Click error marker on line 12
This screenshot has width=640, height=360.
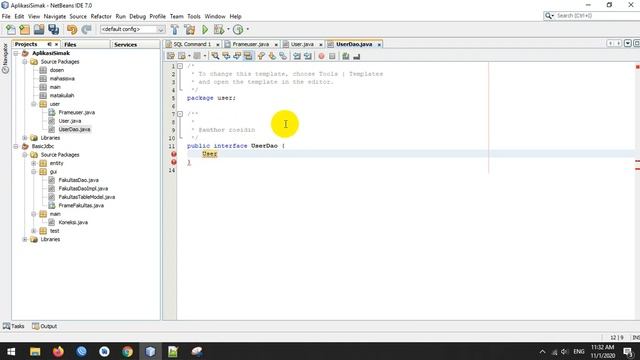(x=173, y=154)
